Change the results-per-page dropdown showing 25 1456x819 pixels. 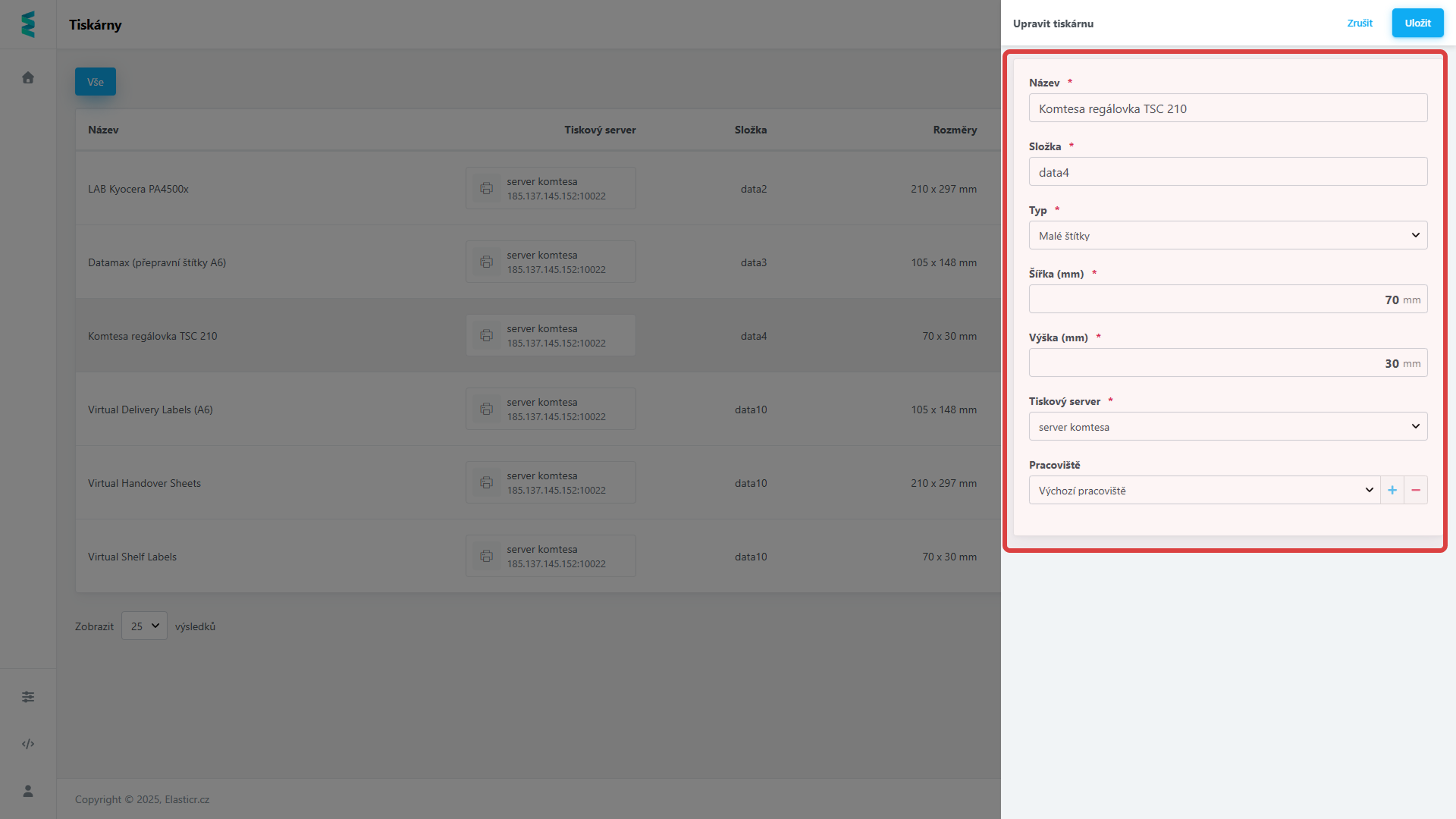click(144, 626)
